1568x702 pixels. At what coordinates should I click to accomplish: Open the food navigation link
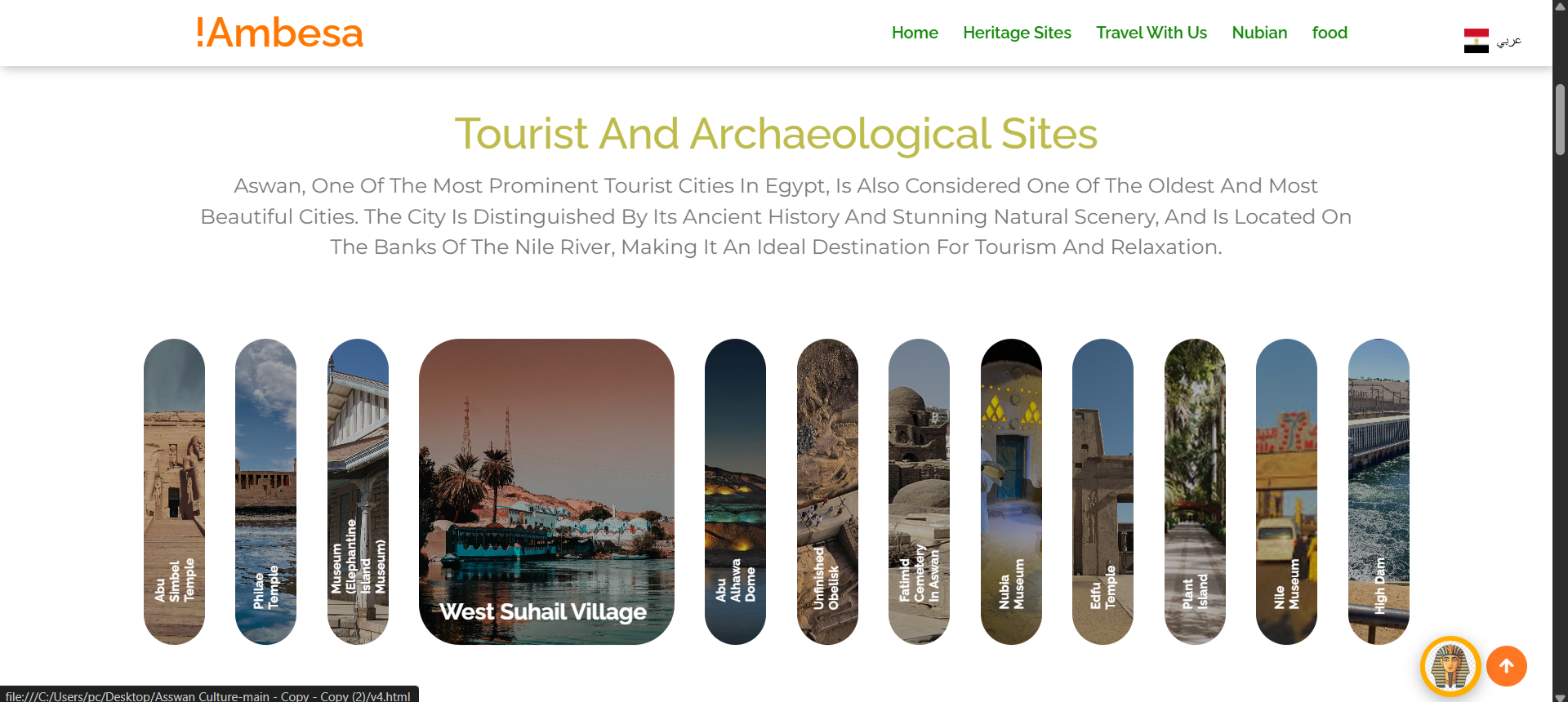(x=1330, y=33)
